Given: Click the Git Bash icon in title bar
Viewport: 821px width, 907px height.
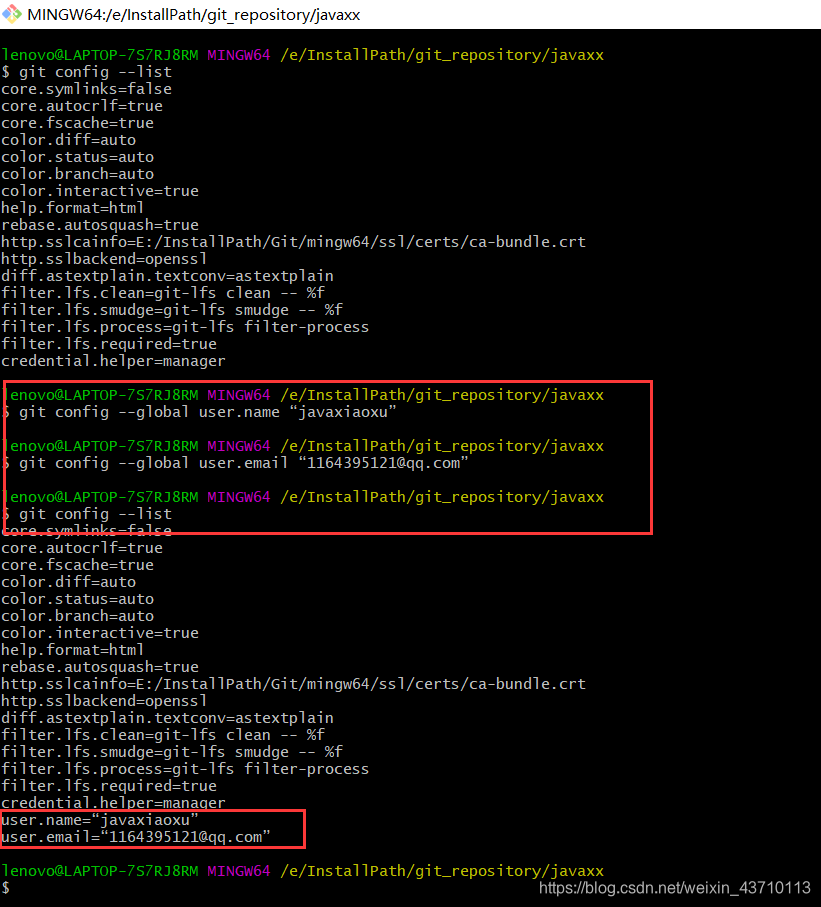Looking at the screenshot, I should (12, 14).
